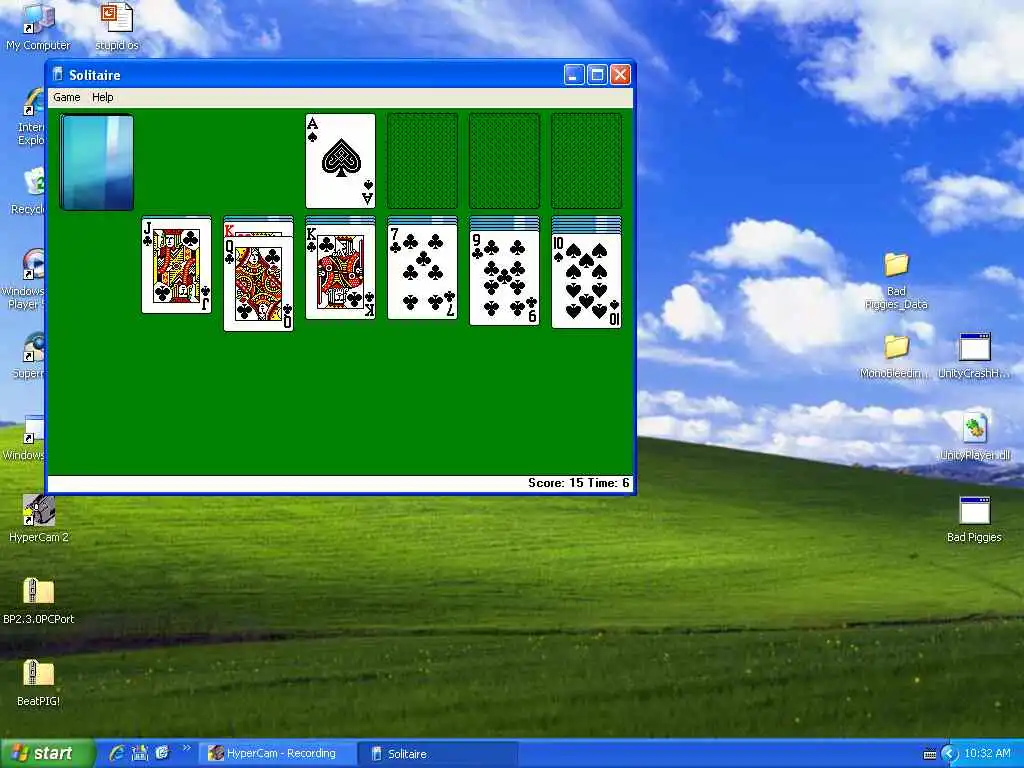Select the BP2.3.0PCPort zip archive
This screenshot has width=1024, height=768.
point(39,601)
